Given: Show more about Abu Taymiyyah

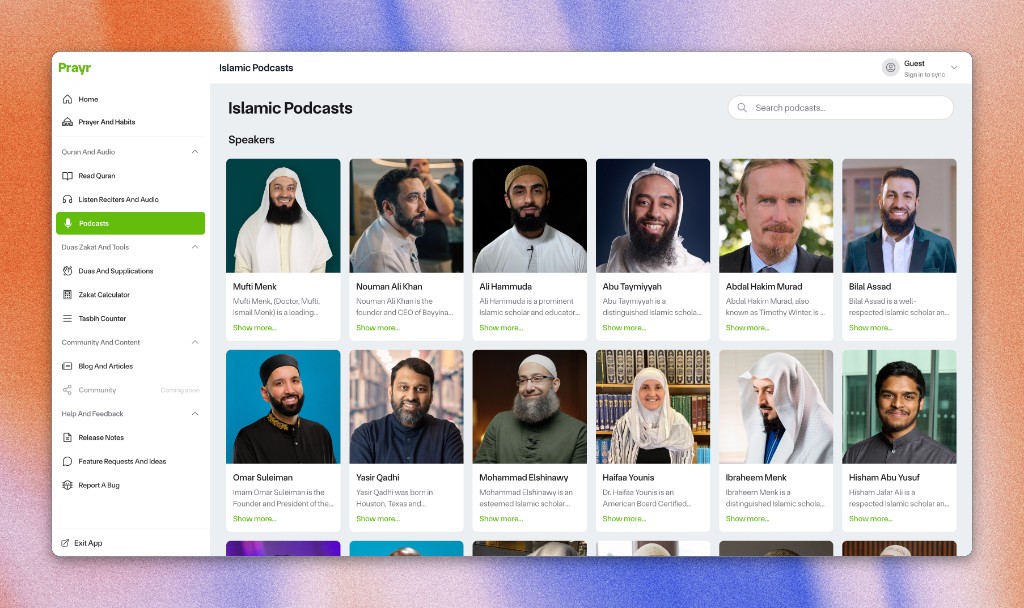Looking at the screenshot, I should 624,328.
